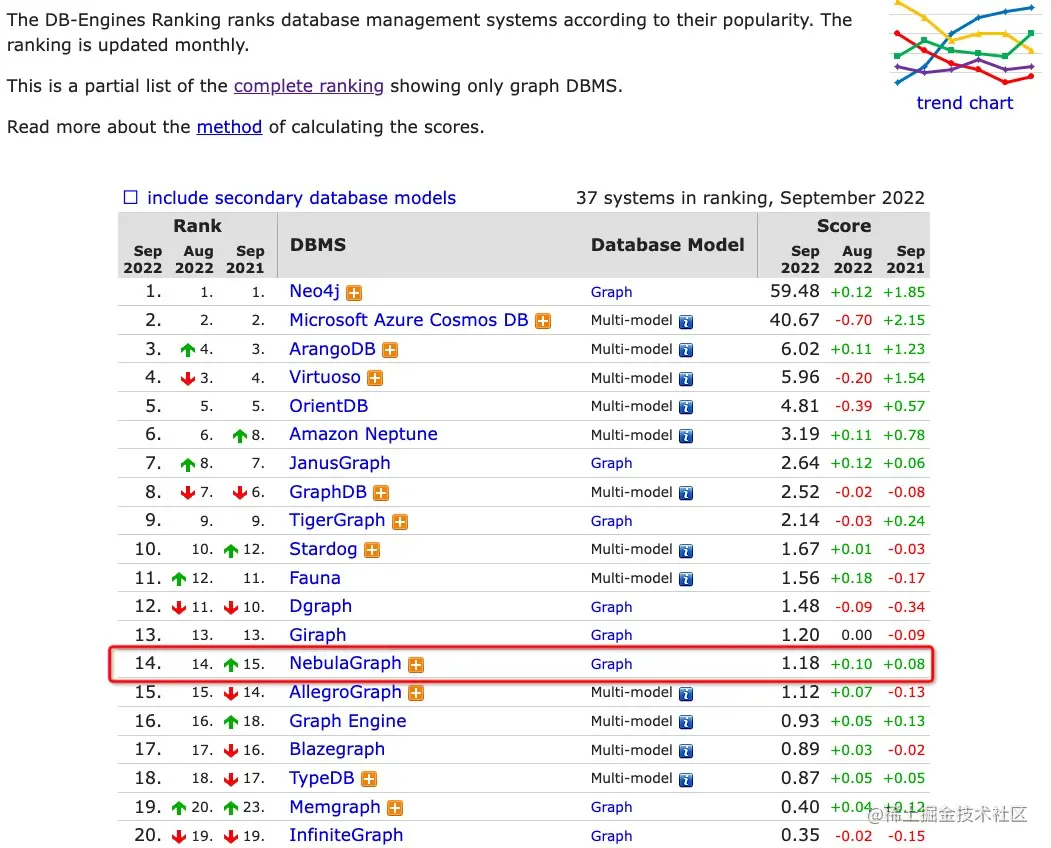Click Multi-model info icon in Virtuoso row
The height and width of the screenshot is (848, 1051).
click(x=686, y=379)
